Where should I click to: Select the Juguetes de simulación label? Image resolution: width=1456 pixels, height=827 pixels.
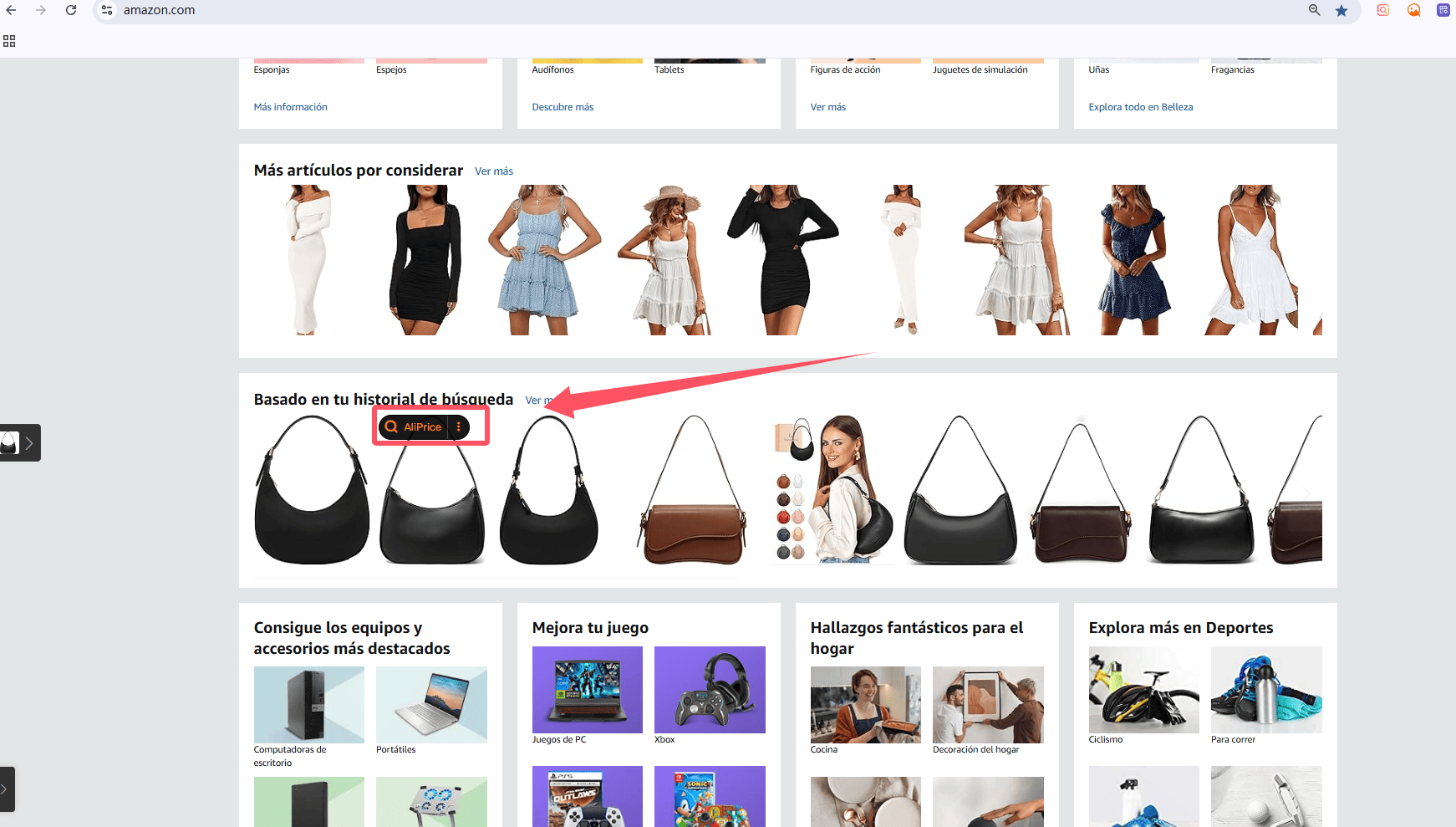point(980,69)
